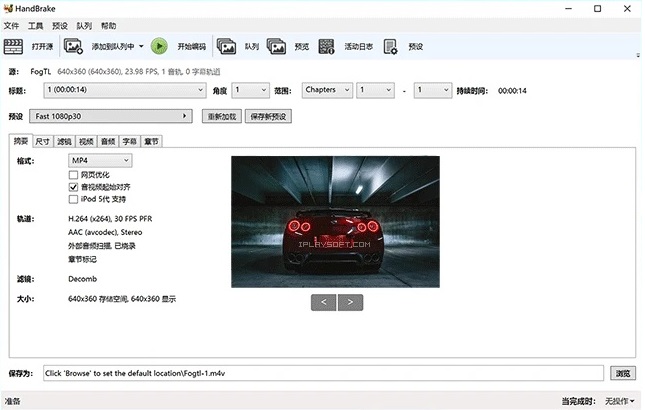Click the 开始编码 toolbar label
The height and width of the screenshot is (410, 645).
click(x=191, y=46)
